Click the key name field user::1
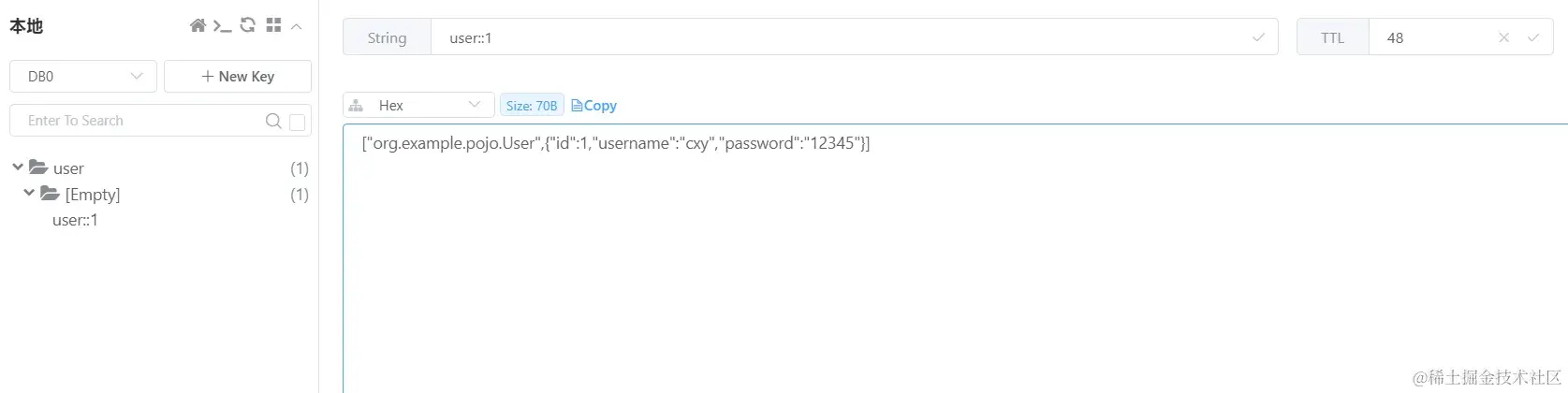The width and height of the screenshot is (1568, 393). pyautogui.click(x=833, y=37)
